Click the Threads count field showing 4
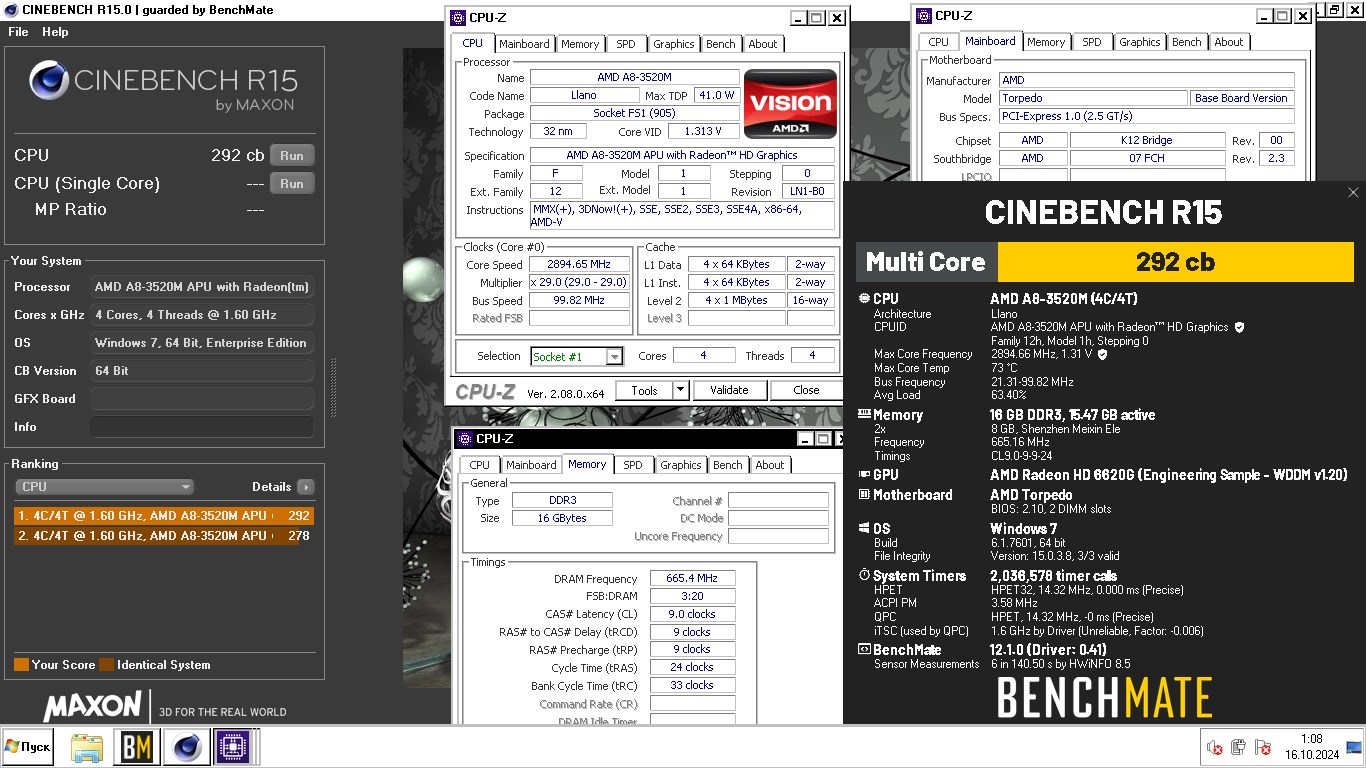This screenshot has width=1366, height=768. click(812, 355)
